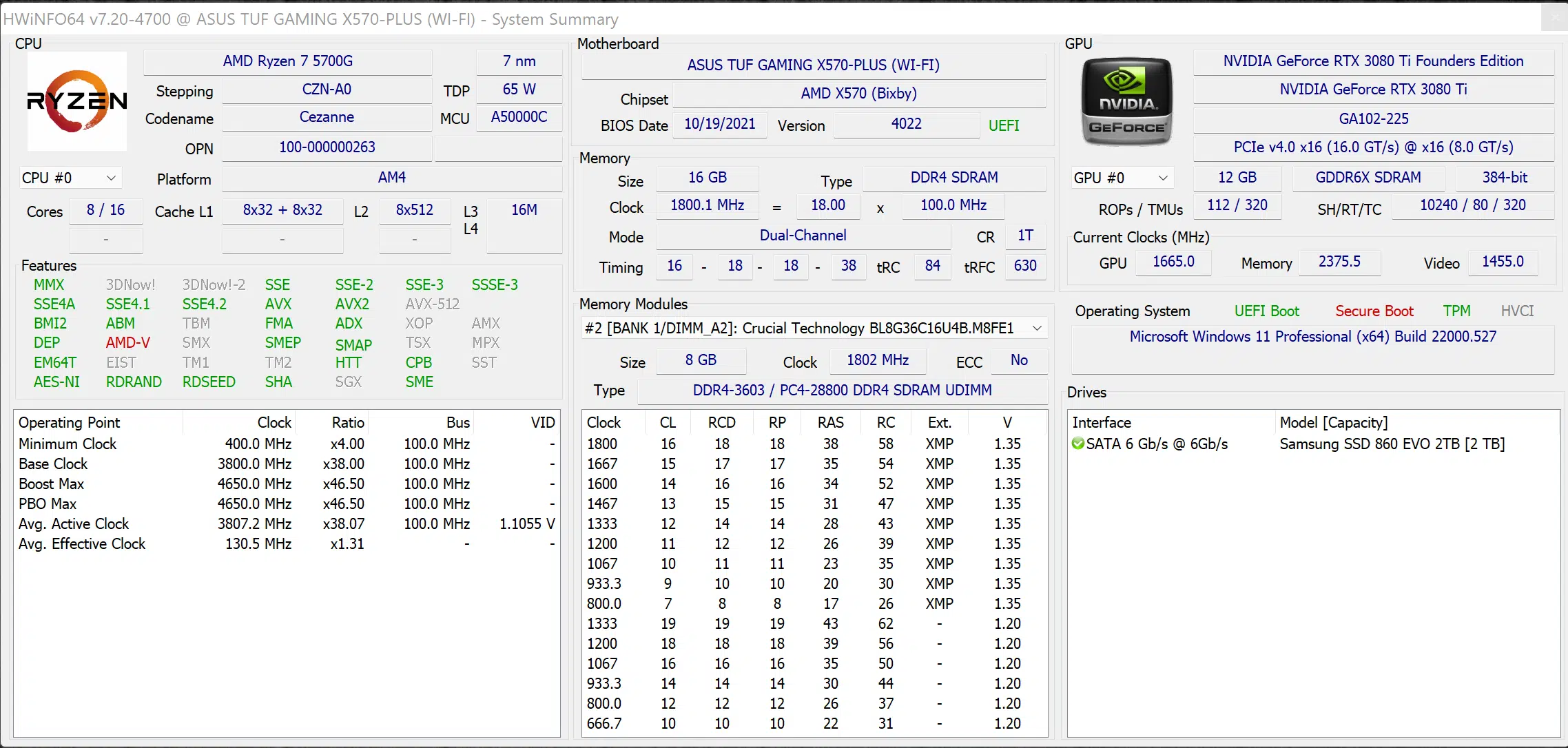Image resolution: width=1568 pixels, height=748 pixels.
Task: Click the TPM status label
Action: 1457,311
